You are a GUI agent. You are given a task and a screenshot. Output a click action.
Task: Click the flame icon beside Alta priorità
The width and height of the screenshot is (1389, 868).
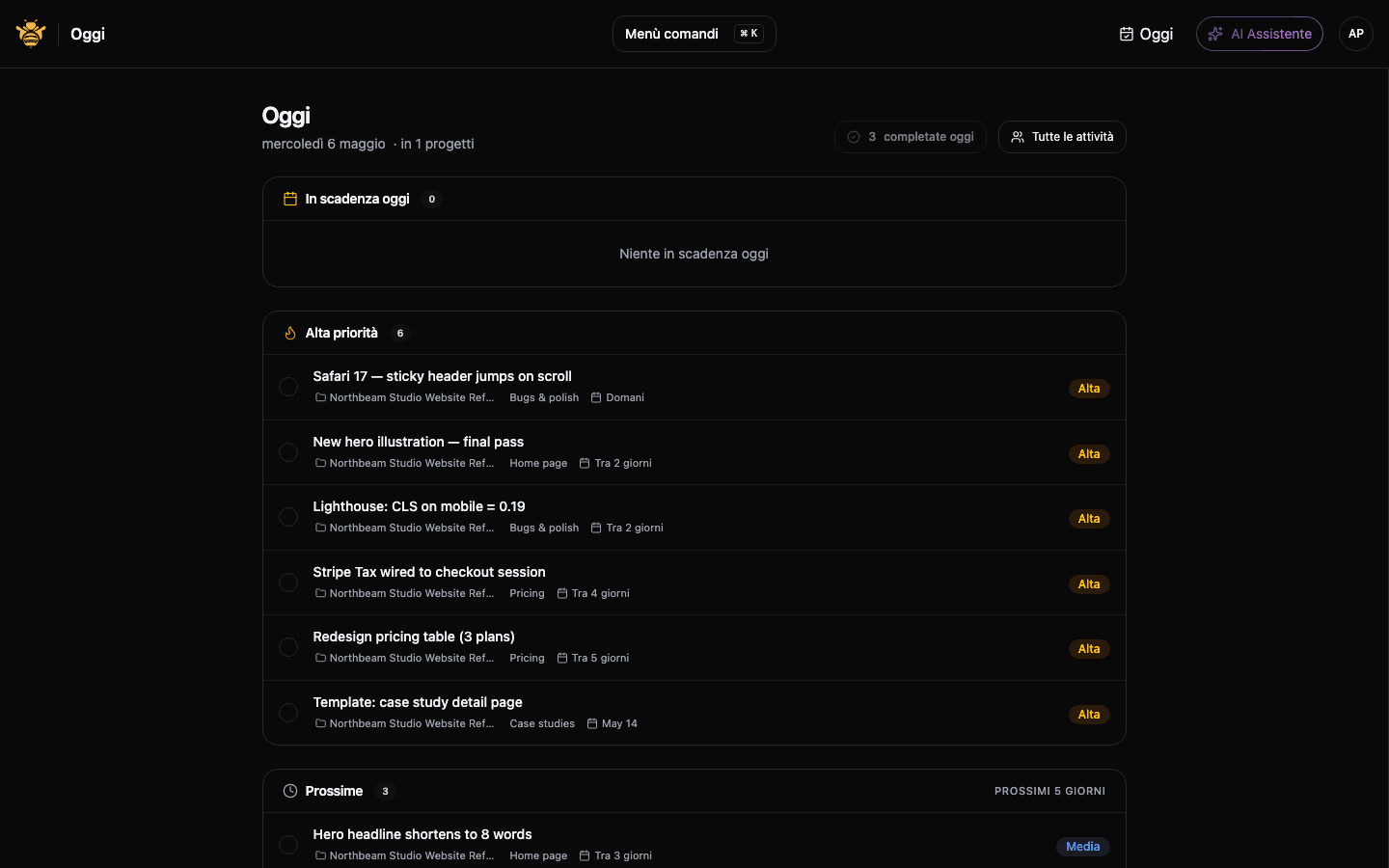pyautogui.click(x=289, y=333)
